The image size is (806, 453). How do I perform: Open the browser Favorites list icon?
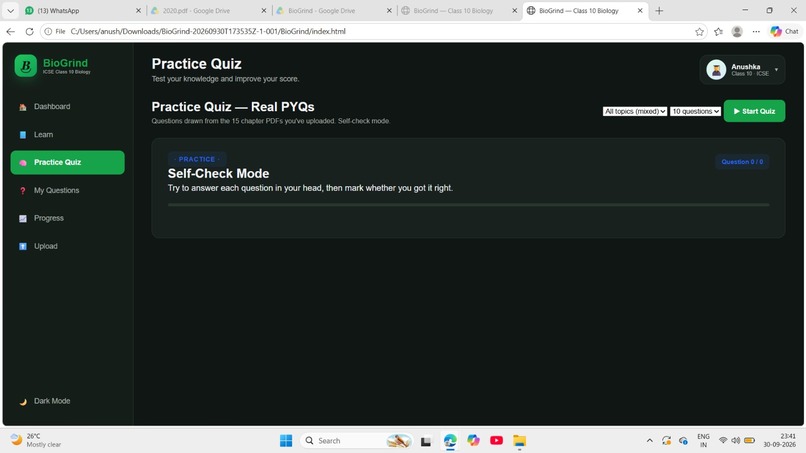pos(718,31)
